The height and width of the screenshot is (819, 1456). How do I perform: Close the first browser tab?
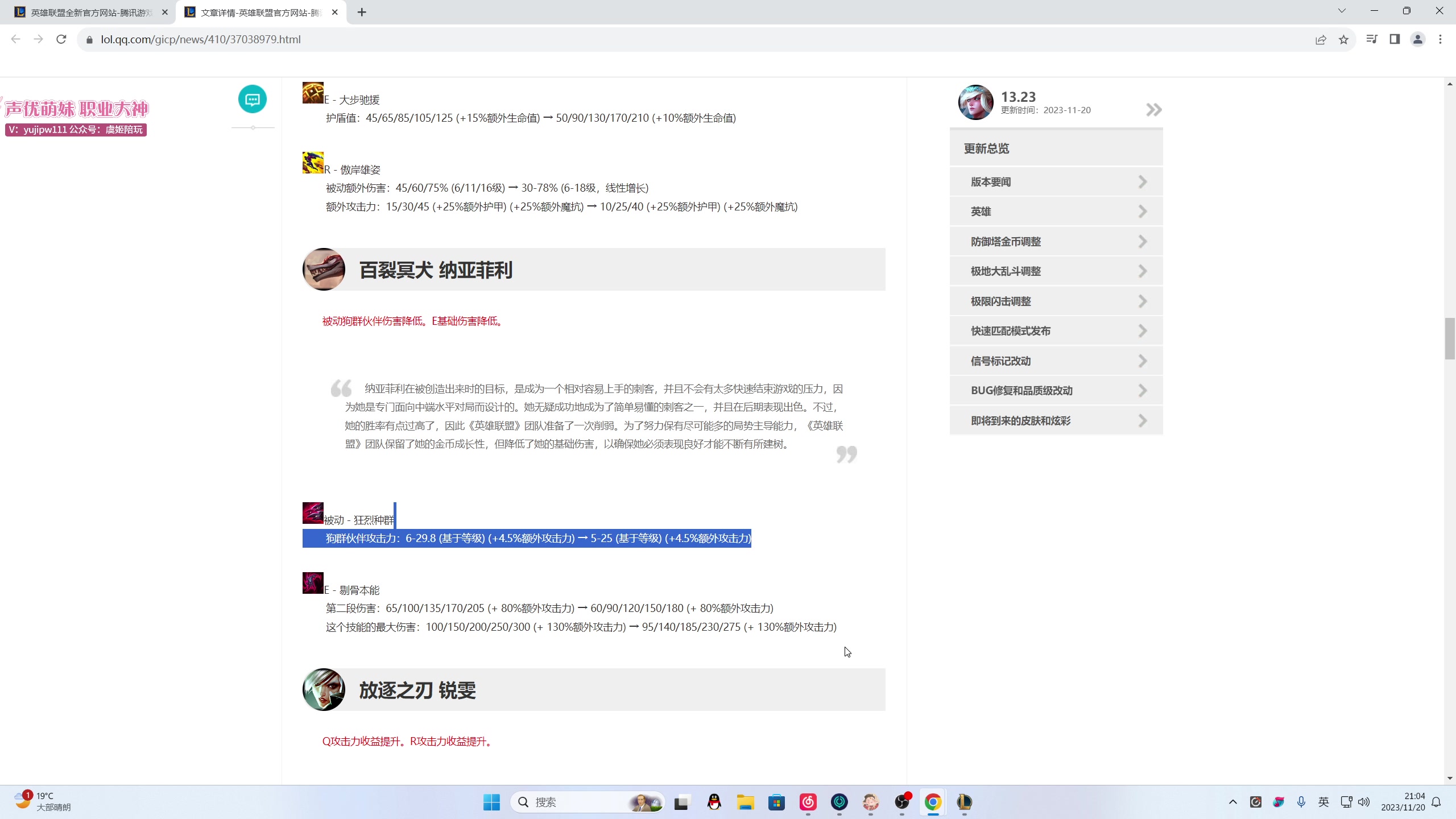click(x=165, y=12)
